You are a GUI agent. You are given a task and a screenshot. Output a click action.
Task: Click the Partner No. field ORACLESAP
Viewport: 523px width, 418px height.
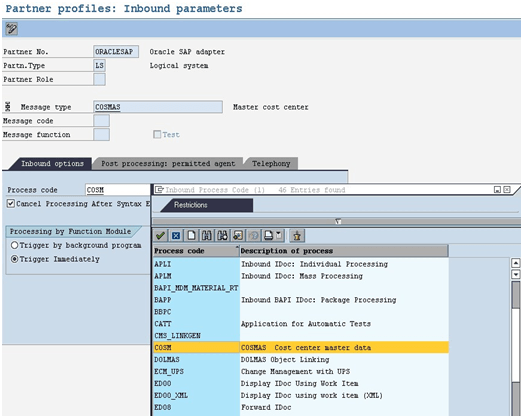116,52
